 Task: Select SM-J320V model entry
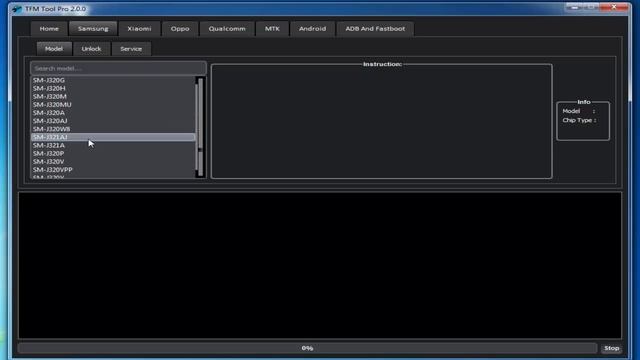click(113, 162)
